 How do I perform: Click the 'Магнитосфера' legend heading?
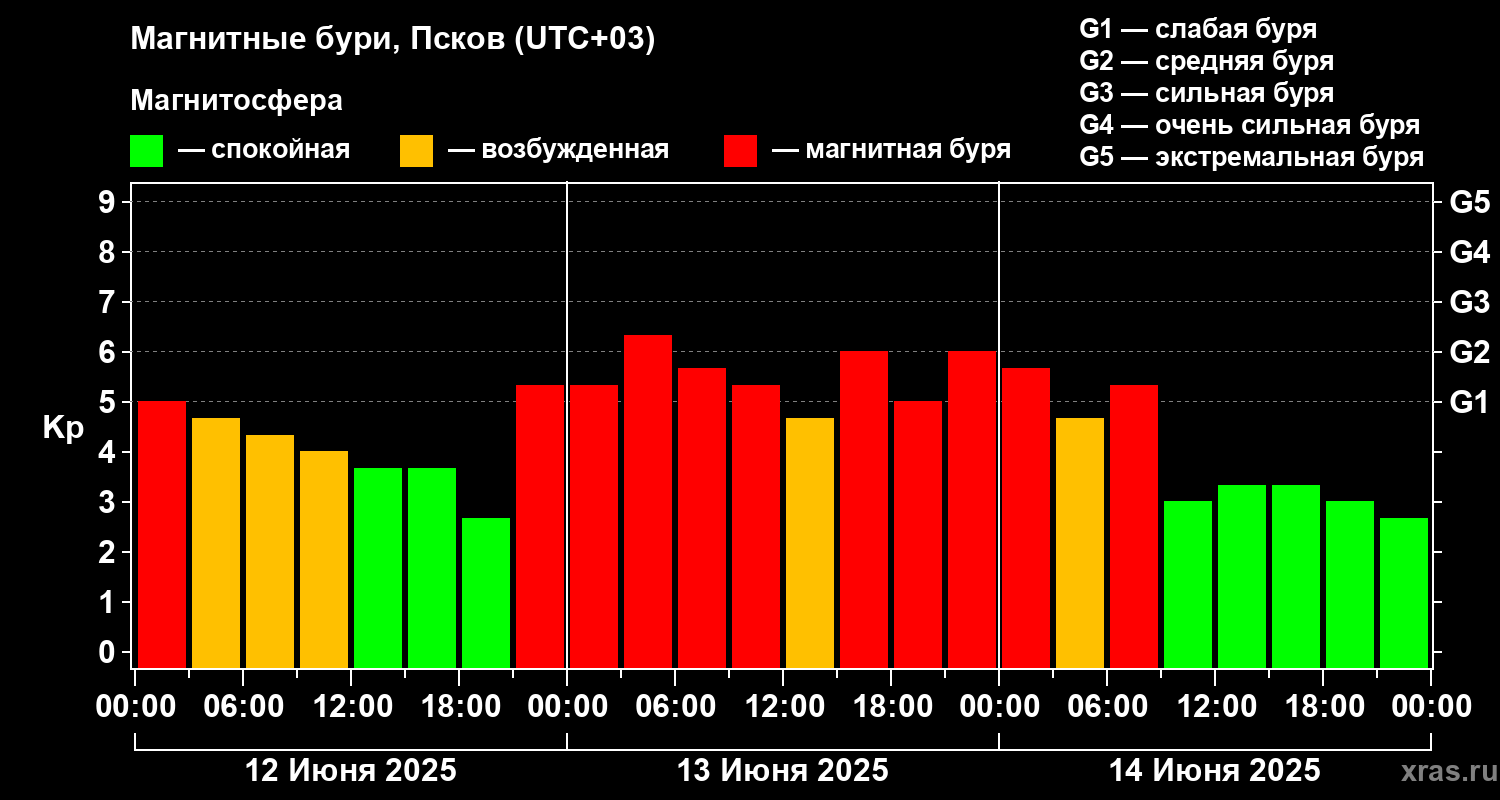(237, 101)
